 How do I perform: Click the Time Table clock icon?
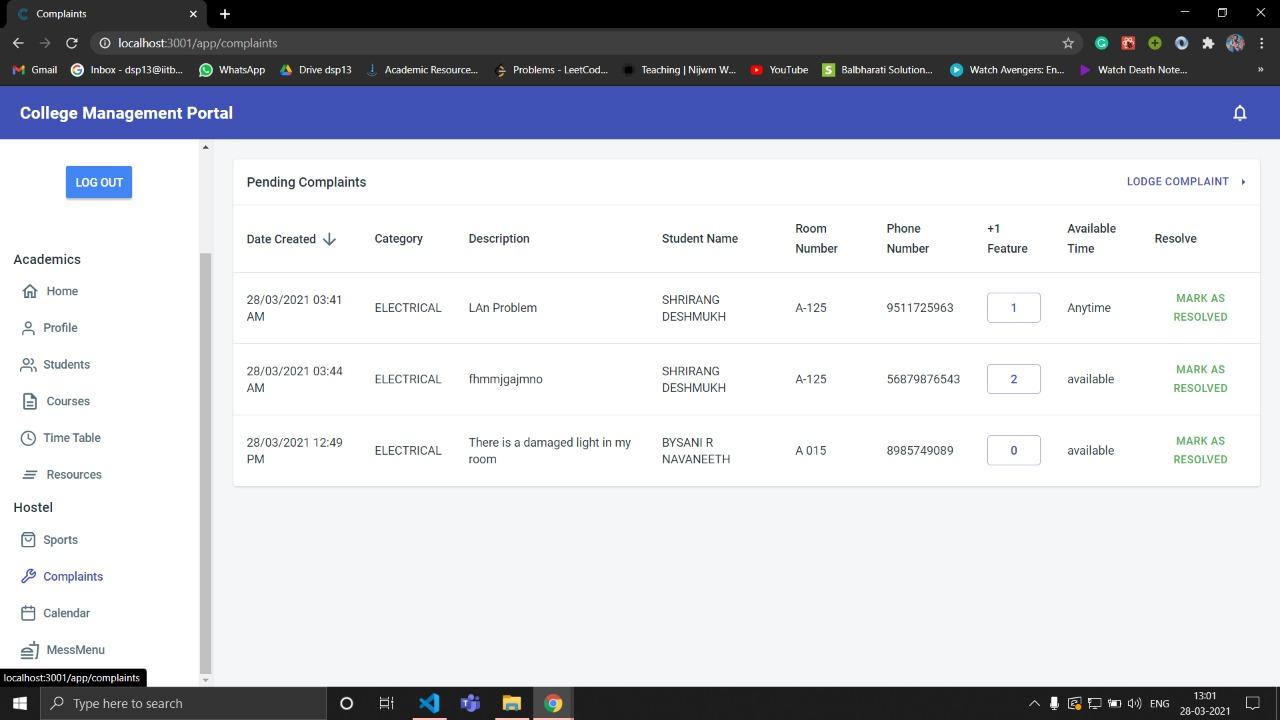tap(28, 438)
